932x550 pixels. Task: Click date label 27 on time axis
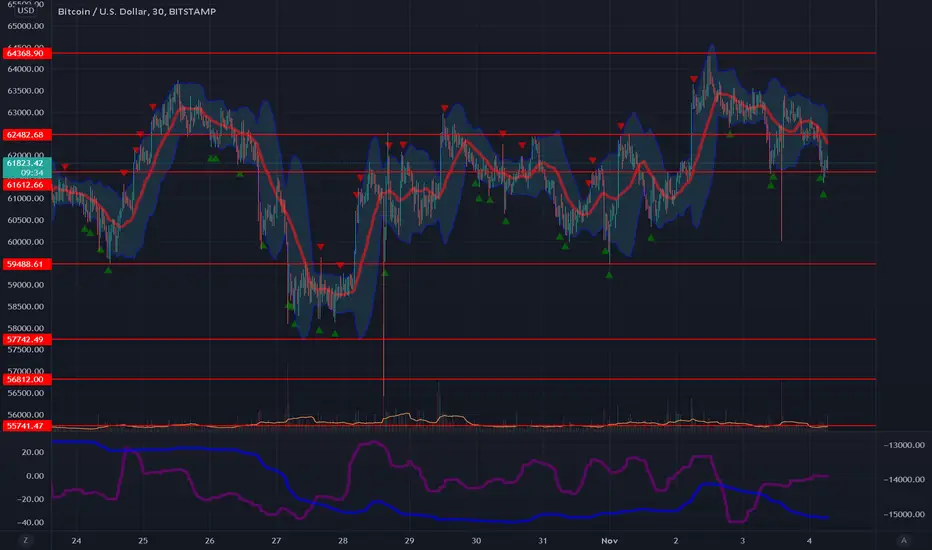[276, 541]
